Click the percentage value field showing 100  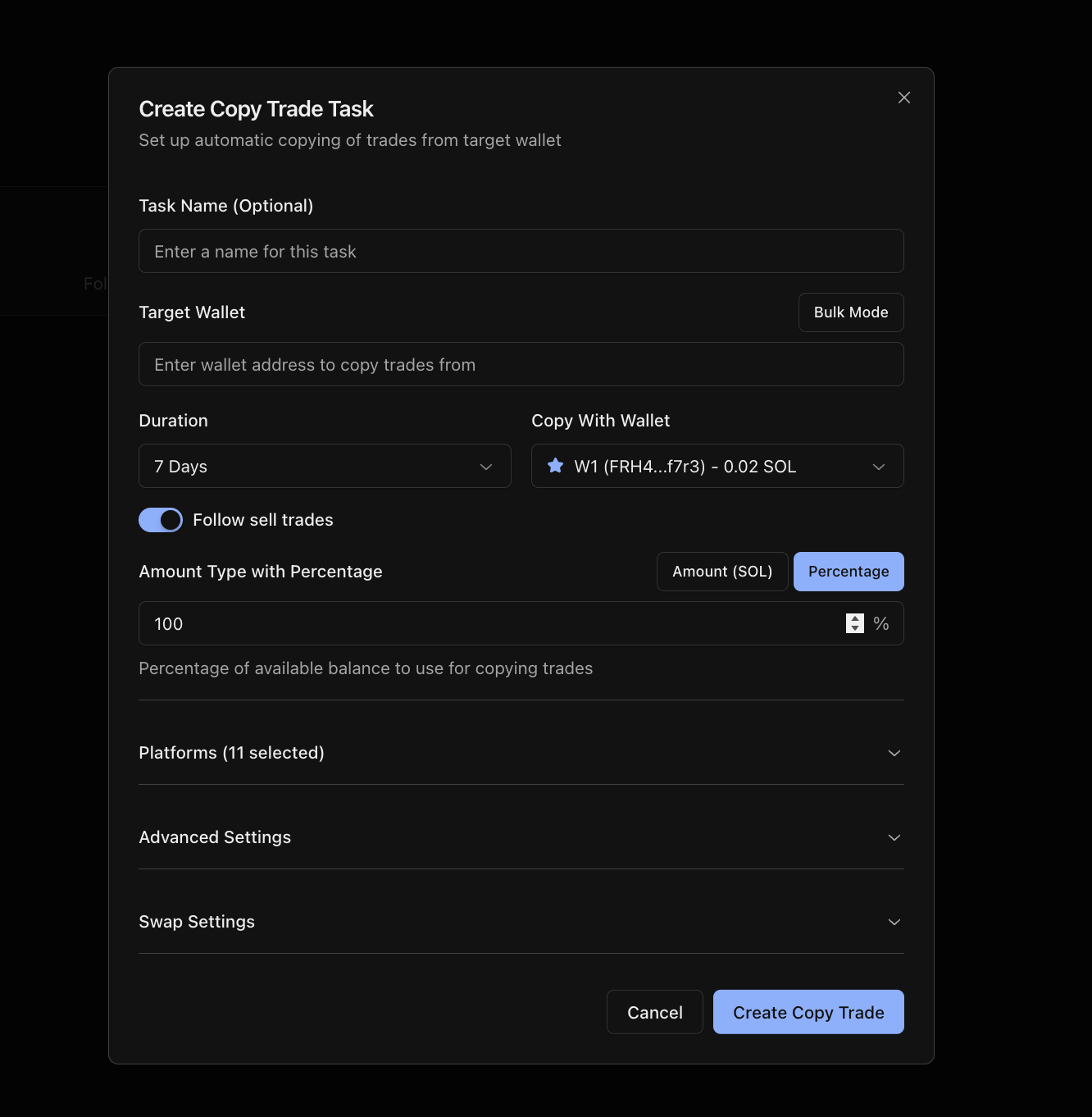pos(521,623)
